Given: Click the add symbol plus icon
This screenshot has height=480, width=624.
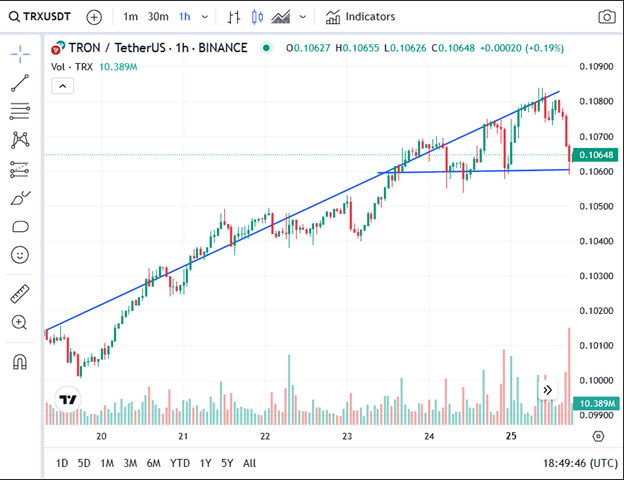Looking at the screenshot, I should tap(94, 17).
